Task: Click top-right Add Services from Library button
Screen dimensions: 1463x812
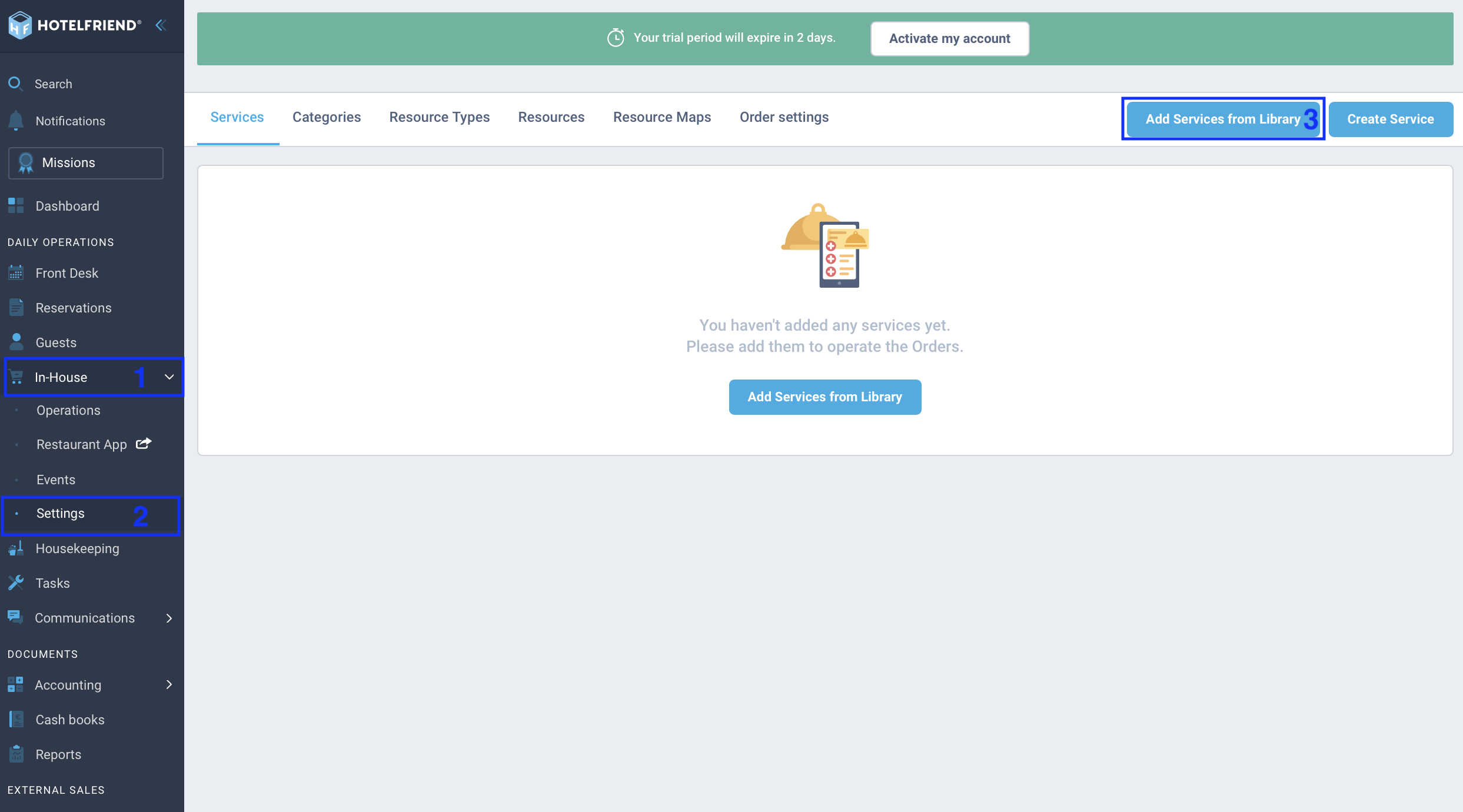Action: [1223, 119]
